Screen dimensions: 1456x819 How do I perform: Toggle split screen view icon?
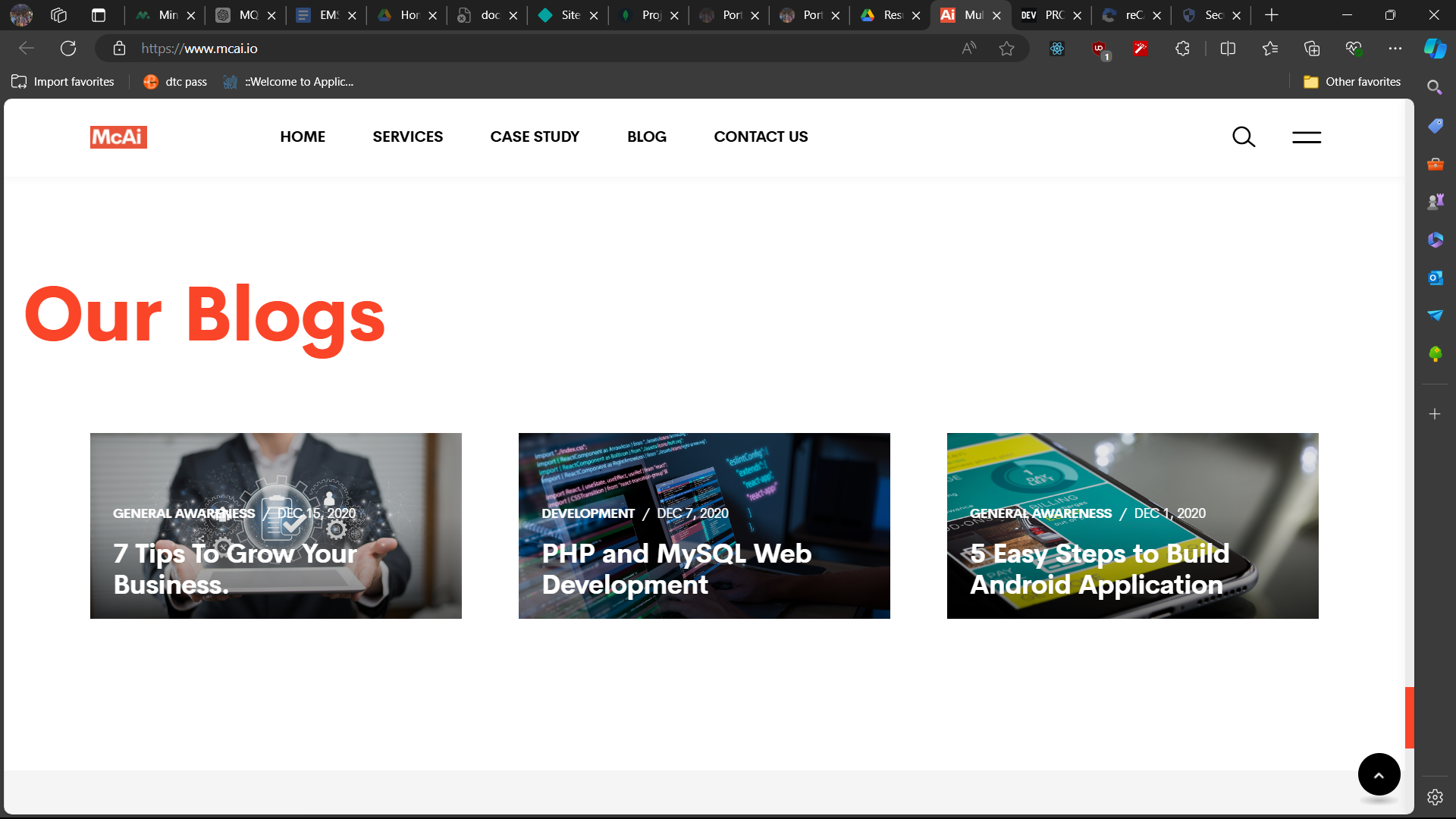(x=1228, y=49)
